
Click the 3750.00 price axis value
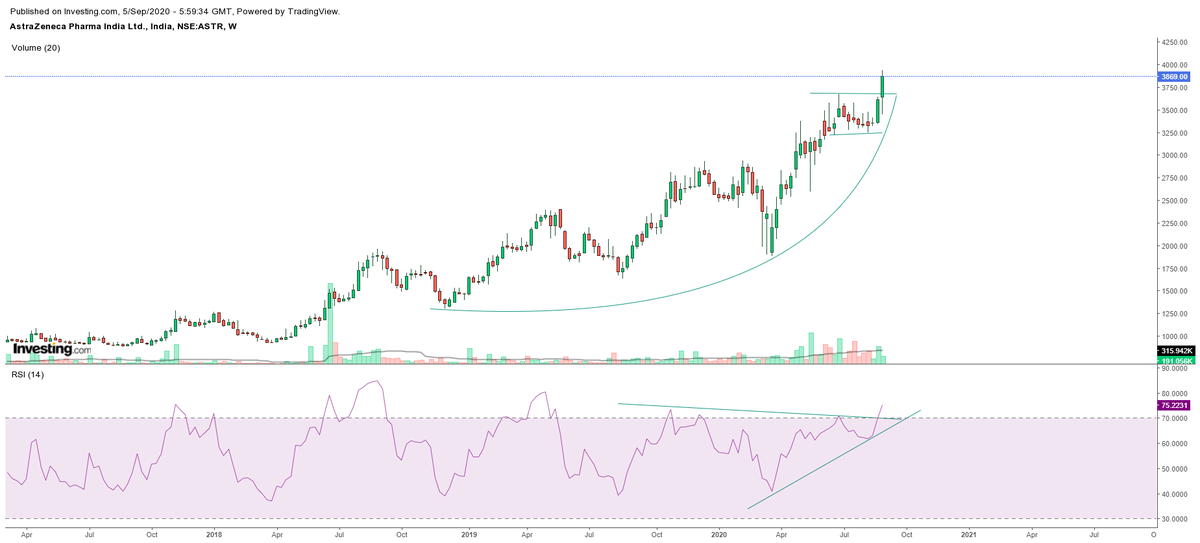1174,88
